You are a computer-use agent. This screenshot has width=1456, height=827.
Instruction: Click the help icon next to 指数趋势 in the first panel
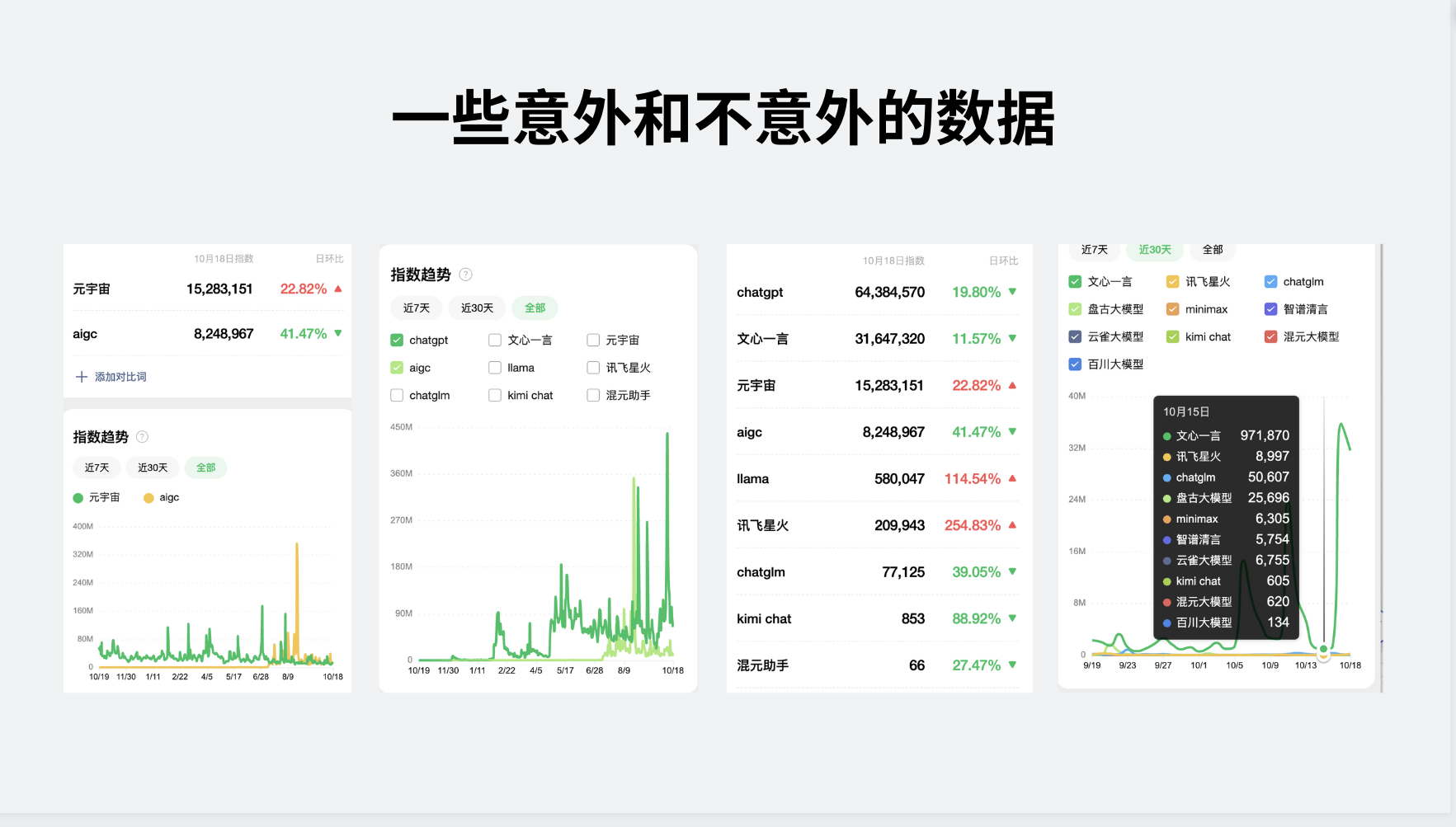coord(142,437)
